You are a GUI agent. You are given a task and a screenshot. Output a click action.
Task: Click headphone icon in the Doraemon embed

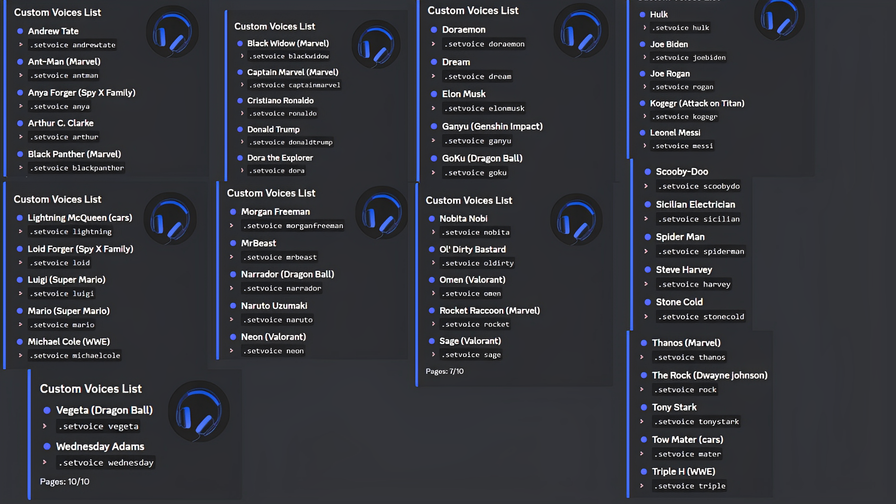581,31
